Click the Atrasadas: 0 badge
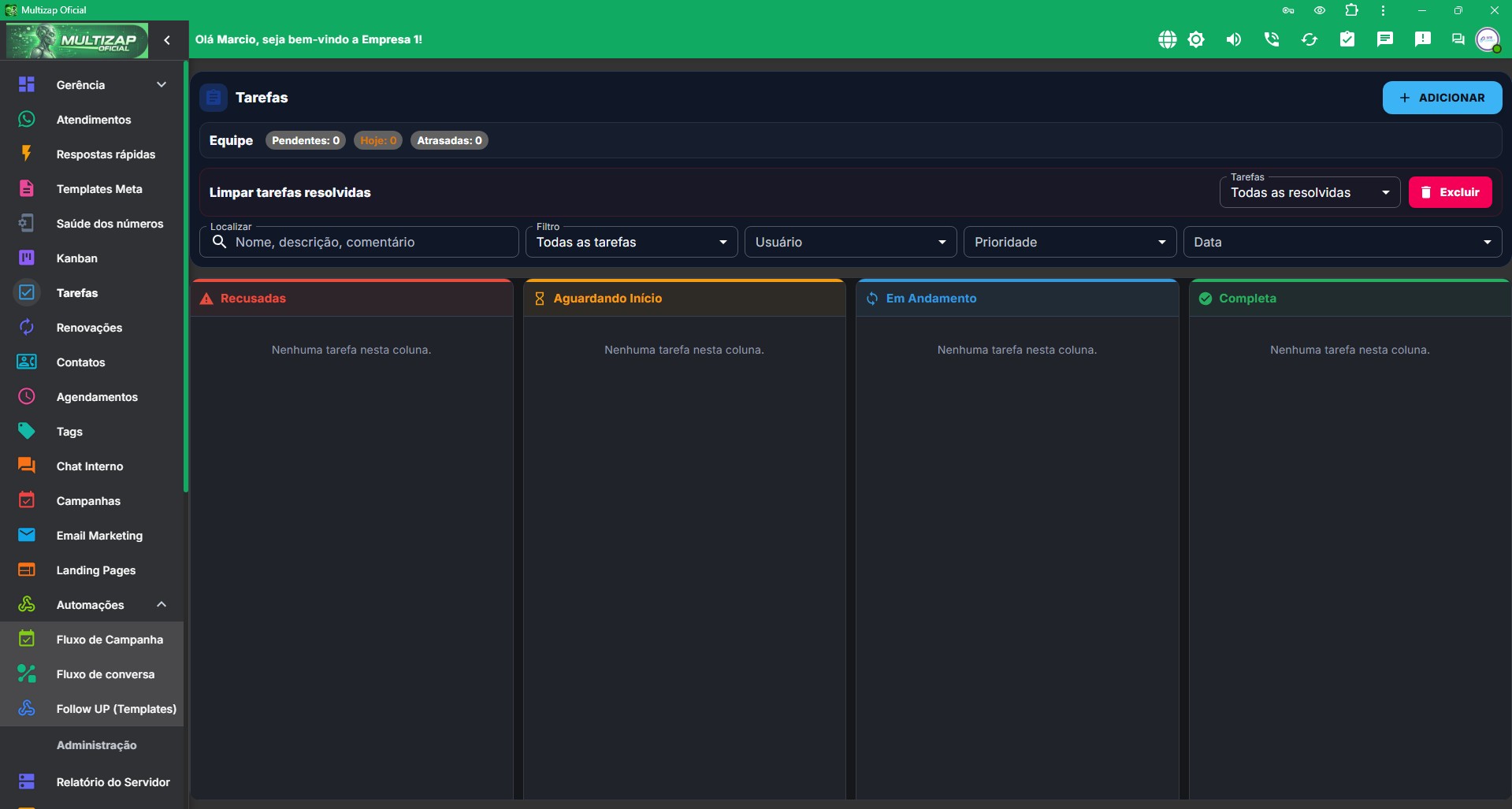 (449, 140)
